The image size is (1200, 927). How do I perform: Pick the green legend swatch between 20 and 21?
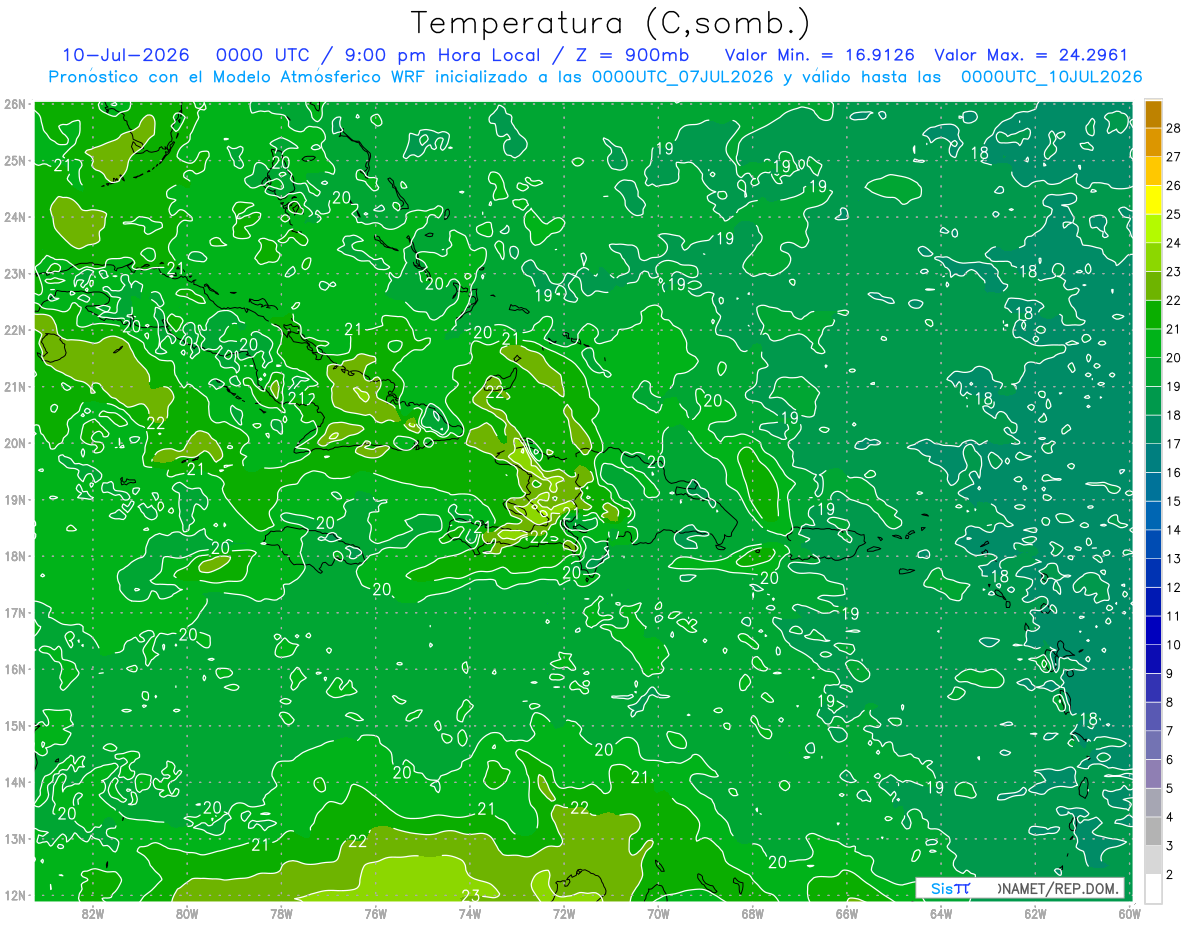(1153, 343)
